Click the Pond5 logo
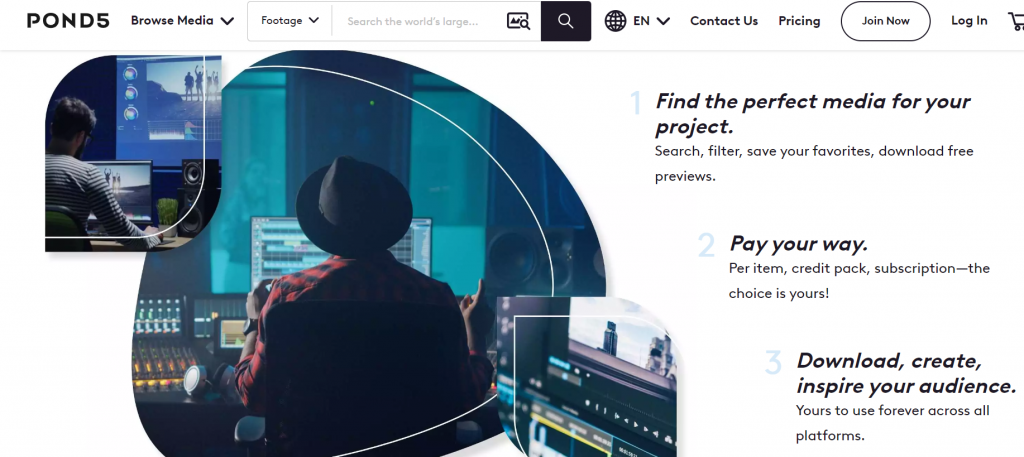The width and height of the screenshot is (1024, 457). point(68,21)
